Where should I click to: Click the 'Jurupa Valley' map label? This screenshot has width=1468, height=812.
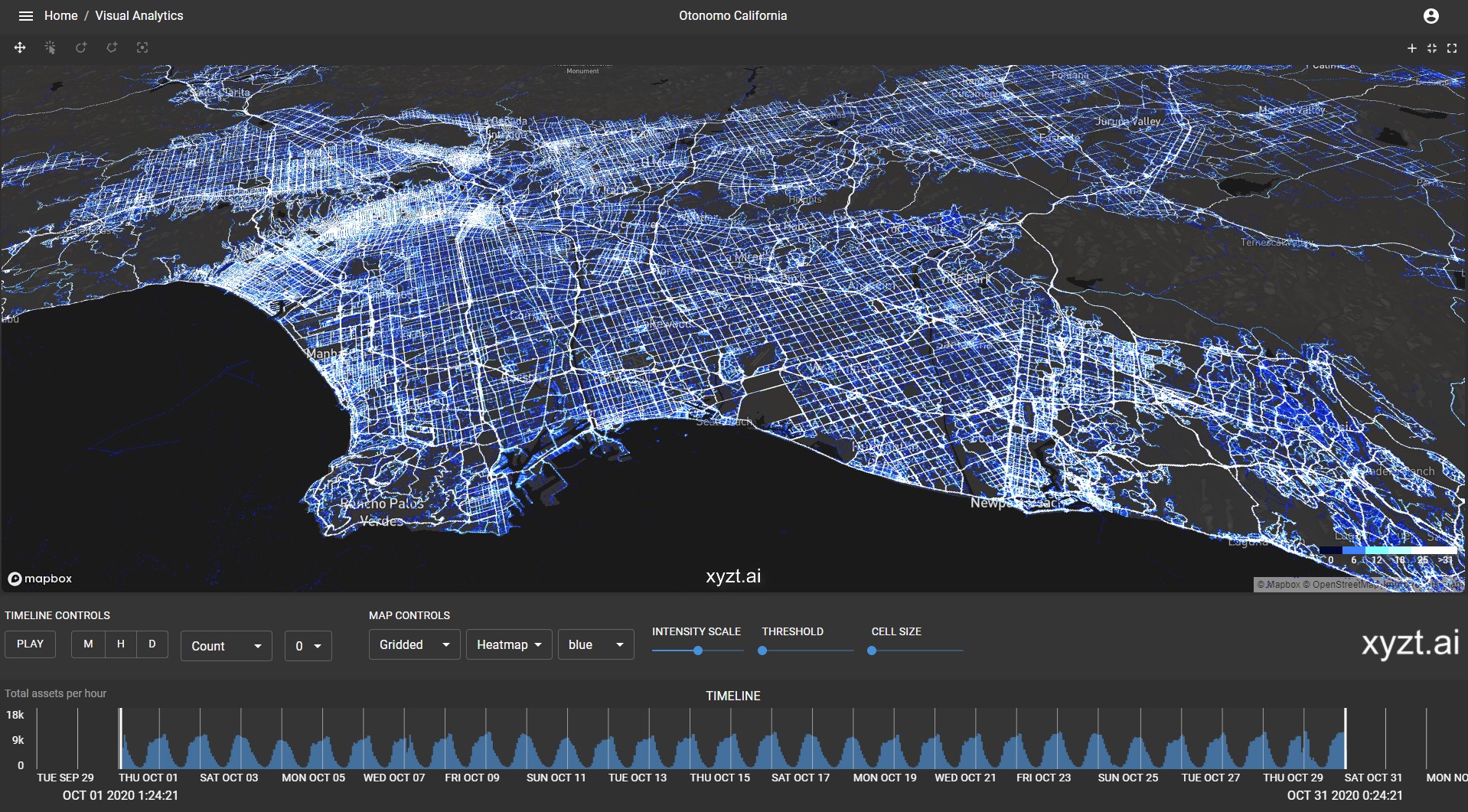(x=1127, y=122)
